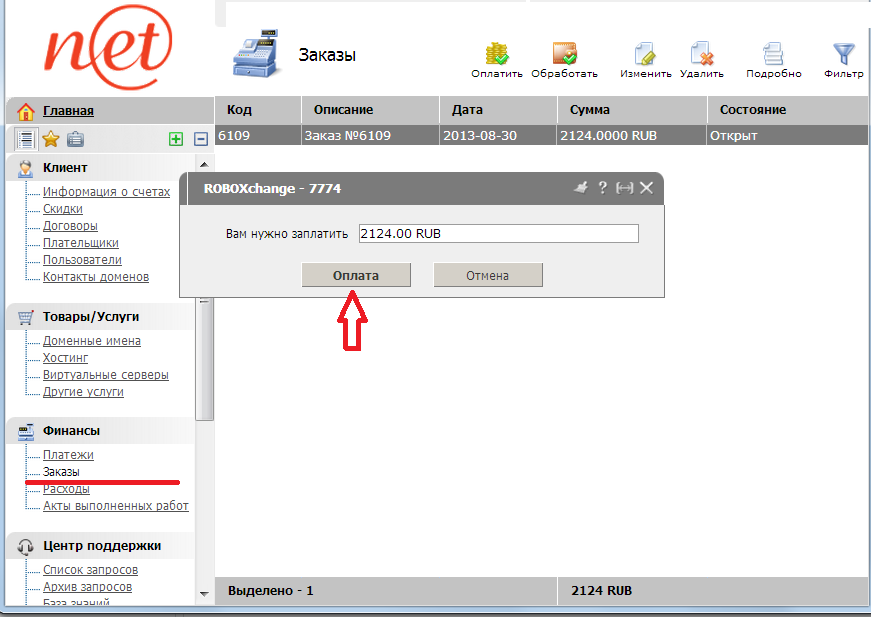Go to Главная home page
871x617 pixels.
click(x=68, y=111)
